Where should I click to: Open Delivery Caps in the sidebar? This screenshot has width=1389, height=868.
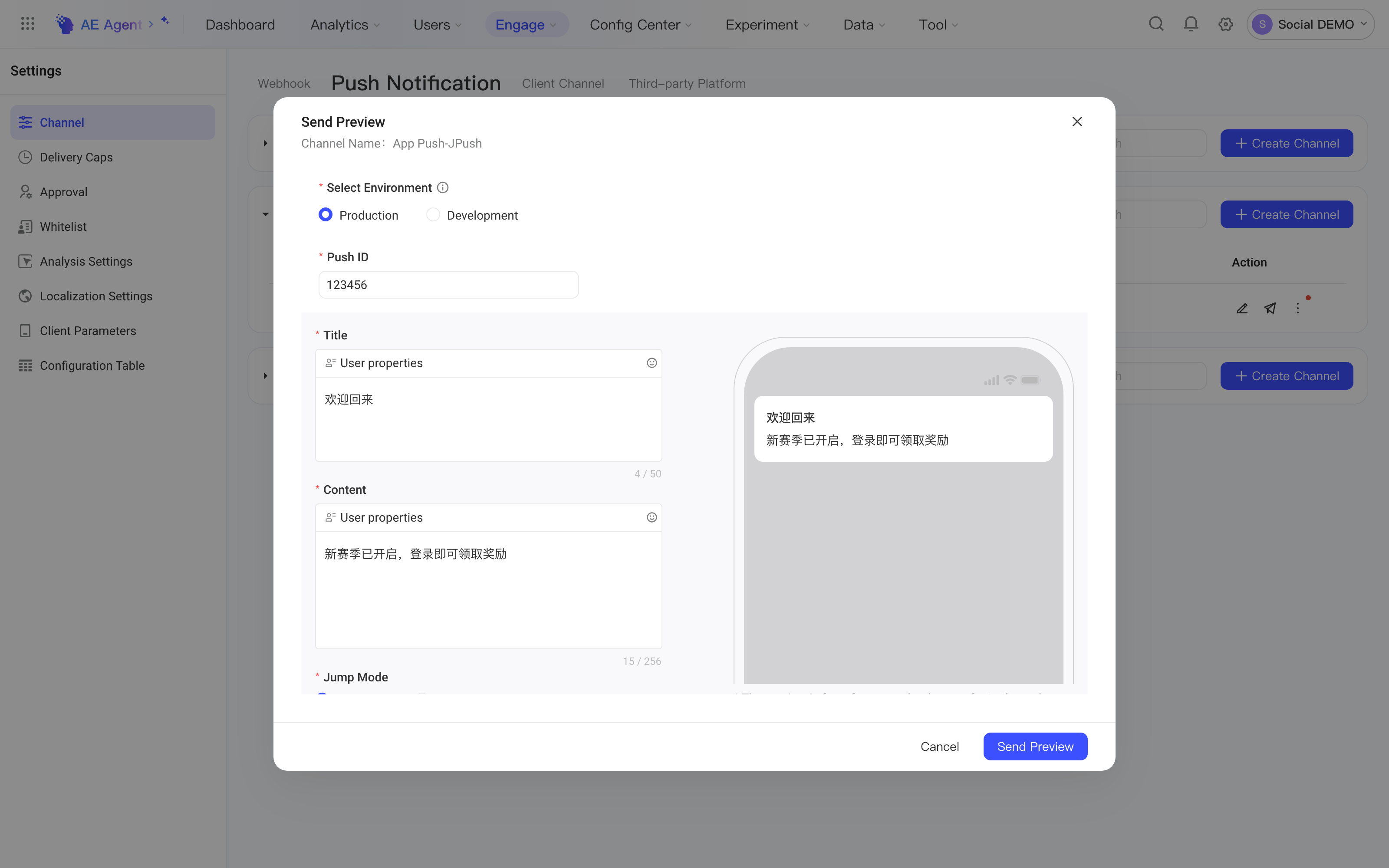click(x=112, y=157)
